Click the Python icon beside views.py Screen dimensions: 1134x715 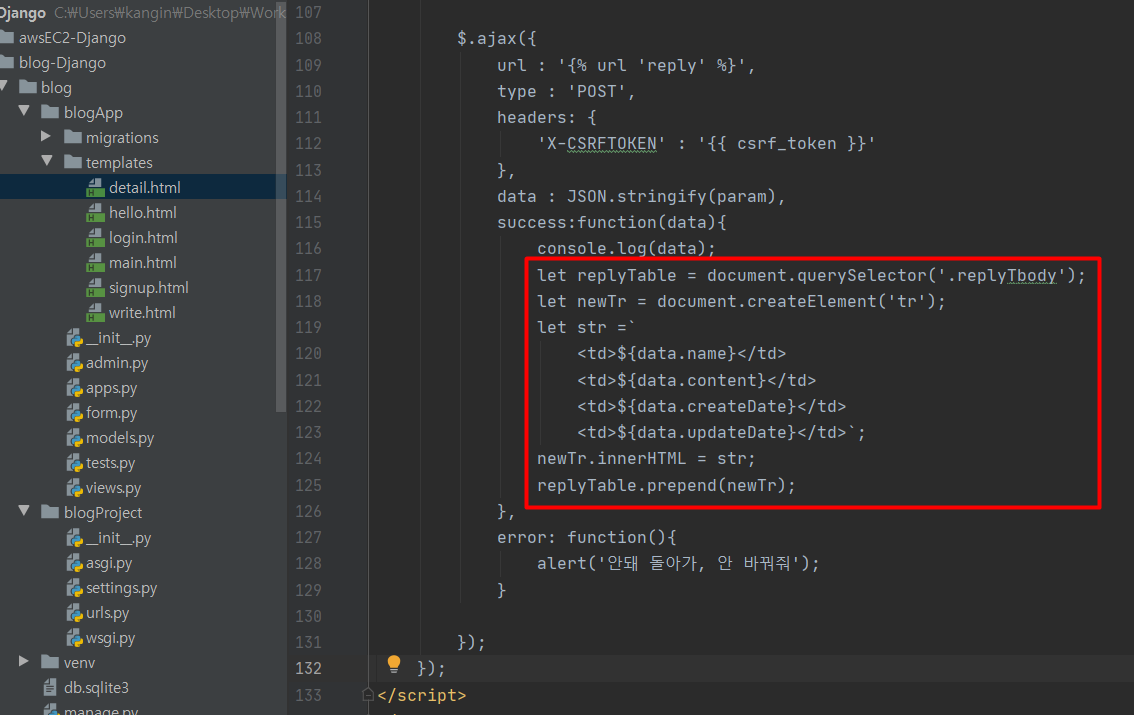[74, 488]
